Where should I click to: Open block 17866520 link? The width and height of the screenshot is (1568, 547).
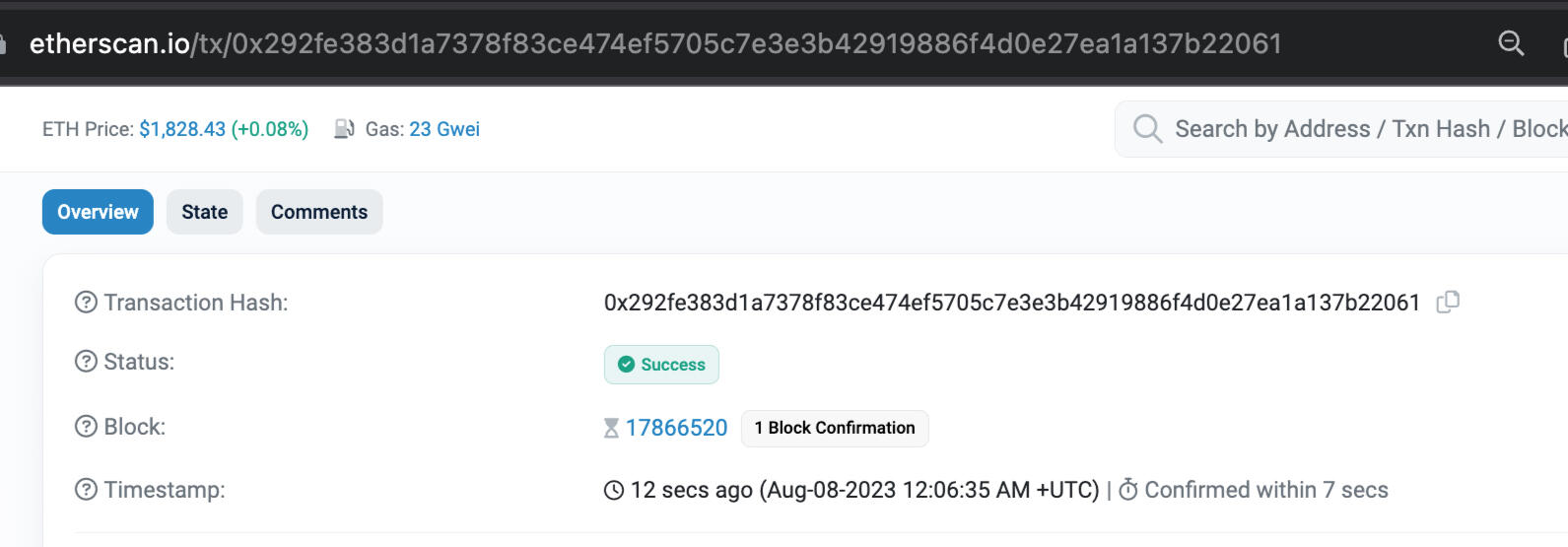point(676,428)
